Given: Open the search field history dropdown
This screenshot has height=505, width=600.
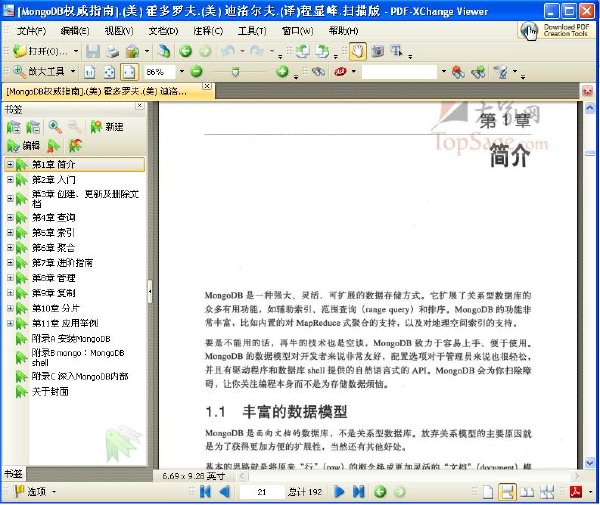Looking at the screenshot, I should 443,72.
